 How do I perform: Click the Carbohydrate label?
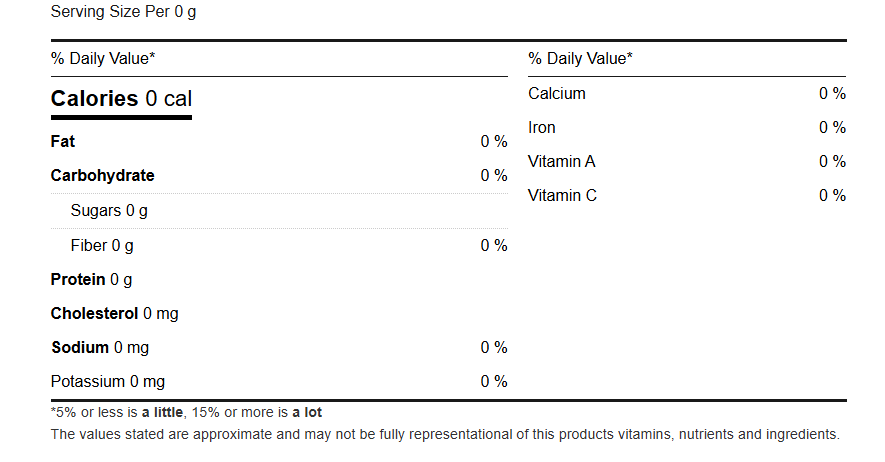click(x=102, y=175)
